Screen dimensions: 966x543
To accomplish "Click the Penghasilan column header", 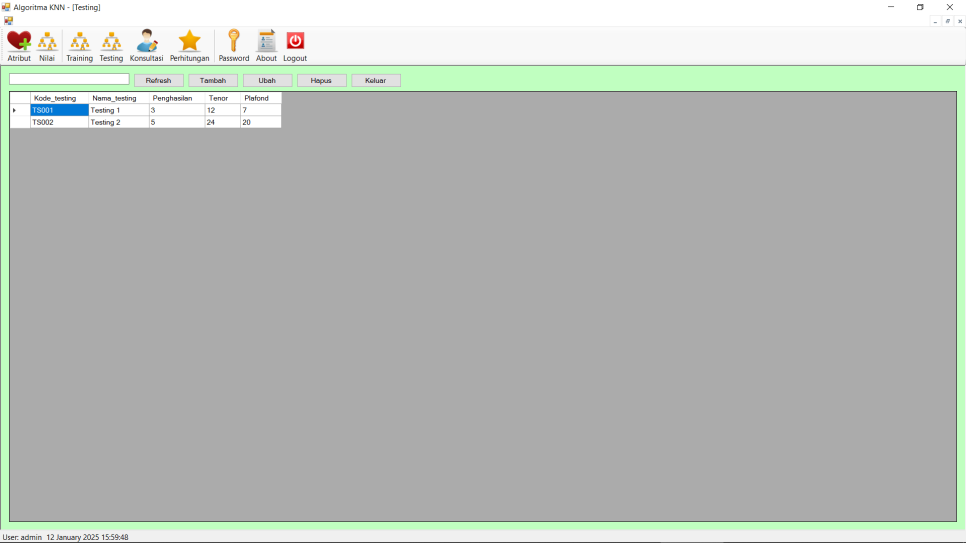I will coord(176,98).
